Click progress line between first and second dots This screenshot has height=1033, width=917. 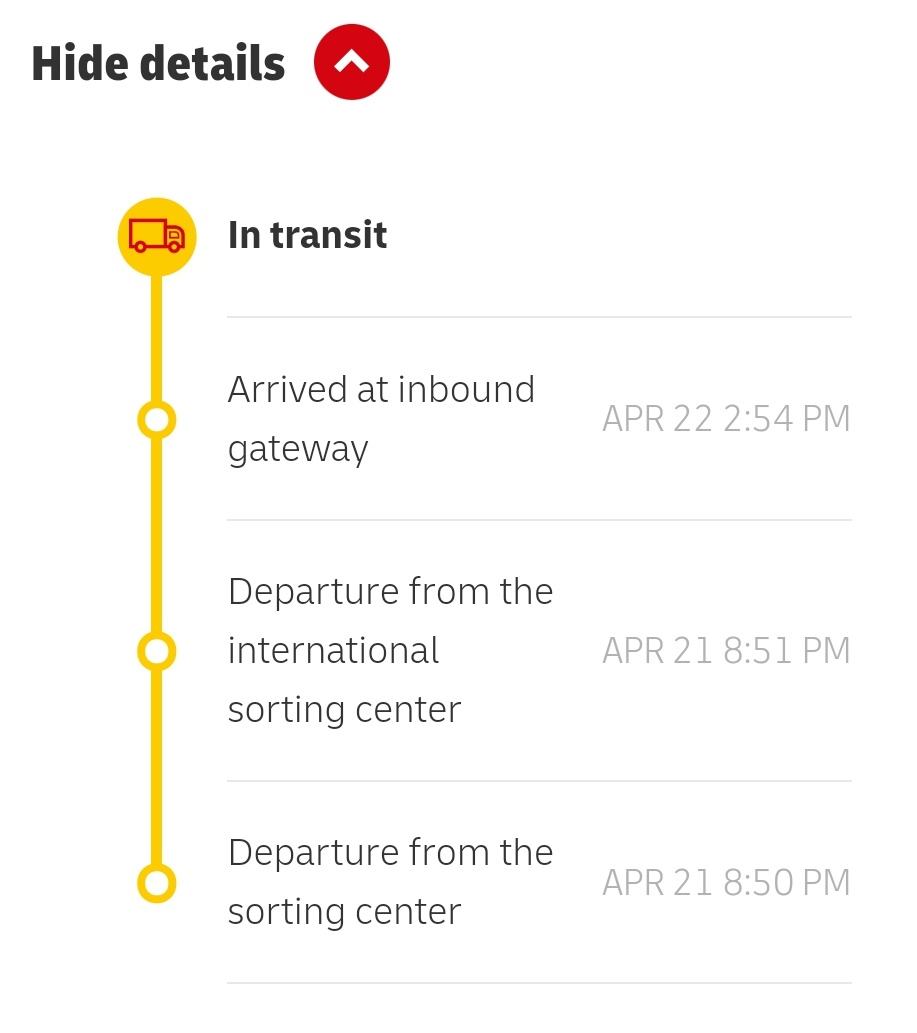tap(157, 535)
